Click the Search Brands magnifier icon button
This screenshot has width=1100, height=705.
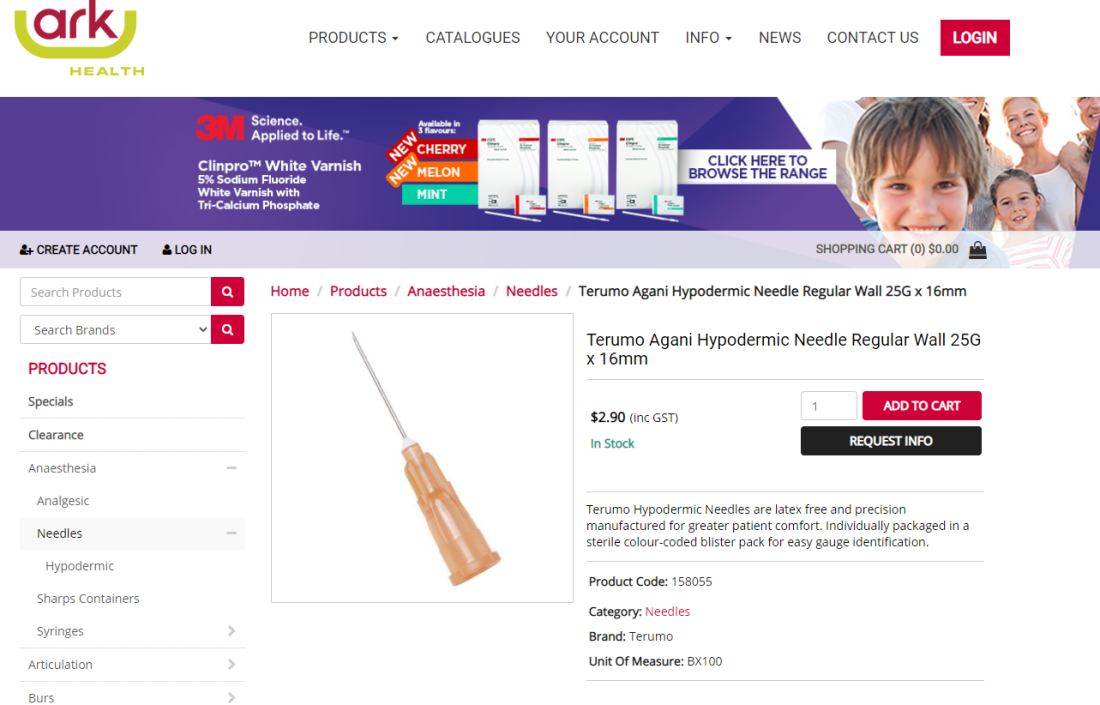(227, 330)
